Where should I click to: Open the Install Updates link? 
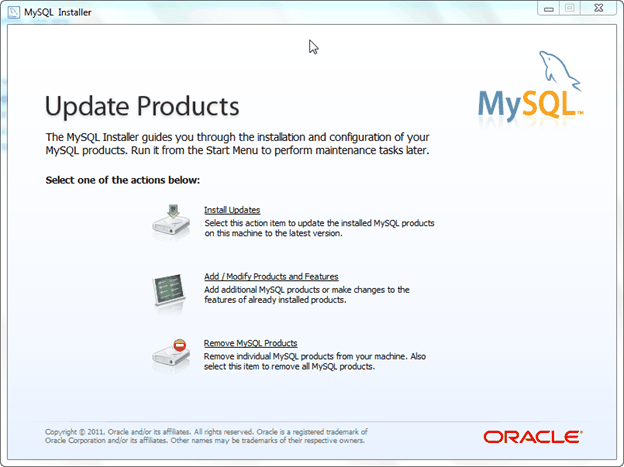[232, 210]
